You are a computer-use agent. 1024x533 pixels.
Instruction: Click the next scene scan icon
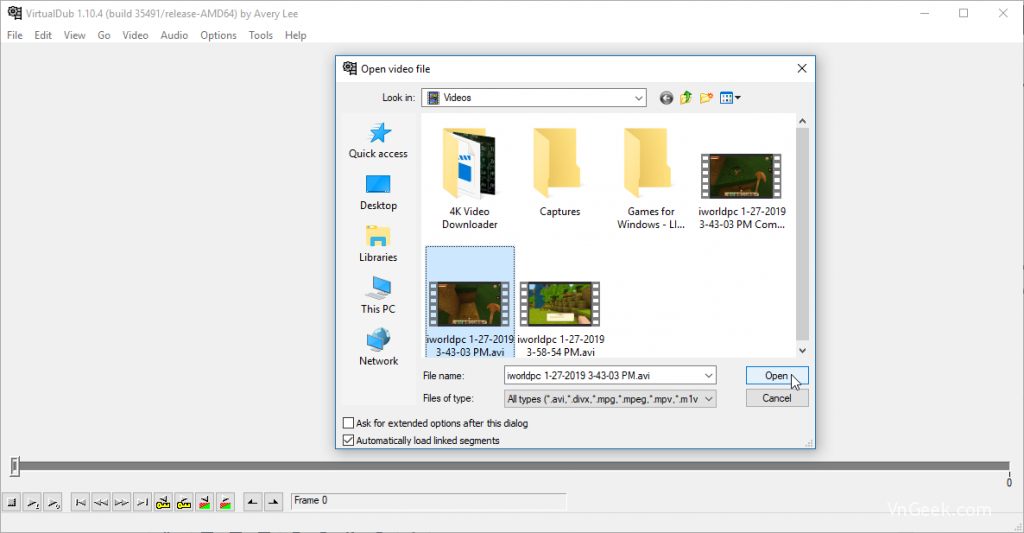click(x=226, y=502)
